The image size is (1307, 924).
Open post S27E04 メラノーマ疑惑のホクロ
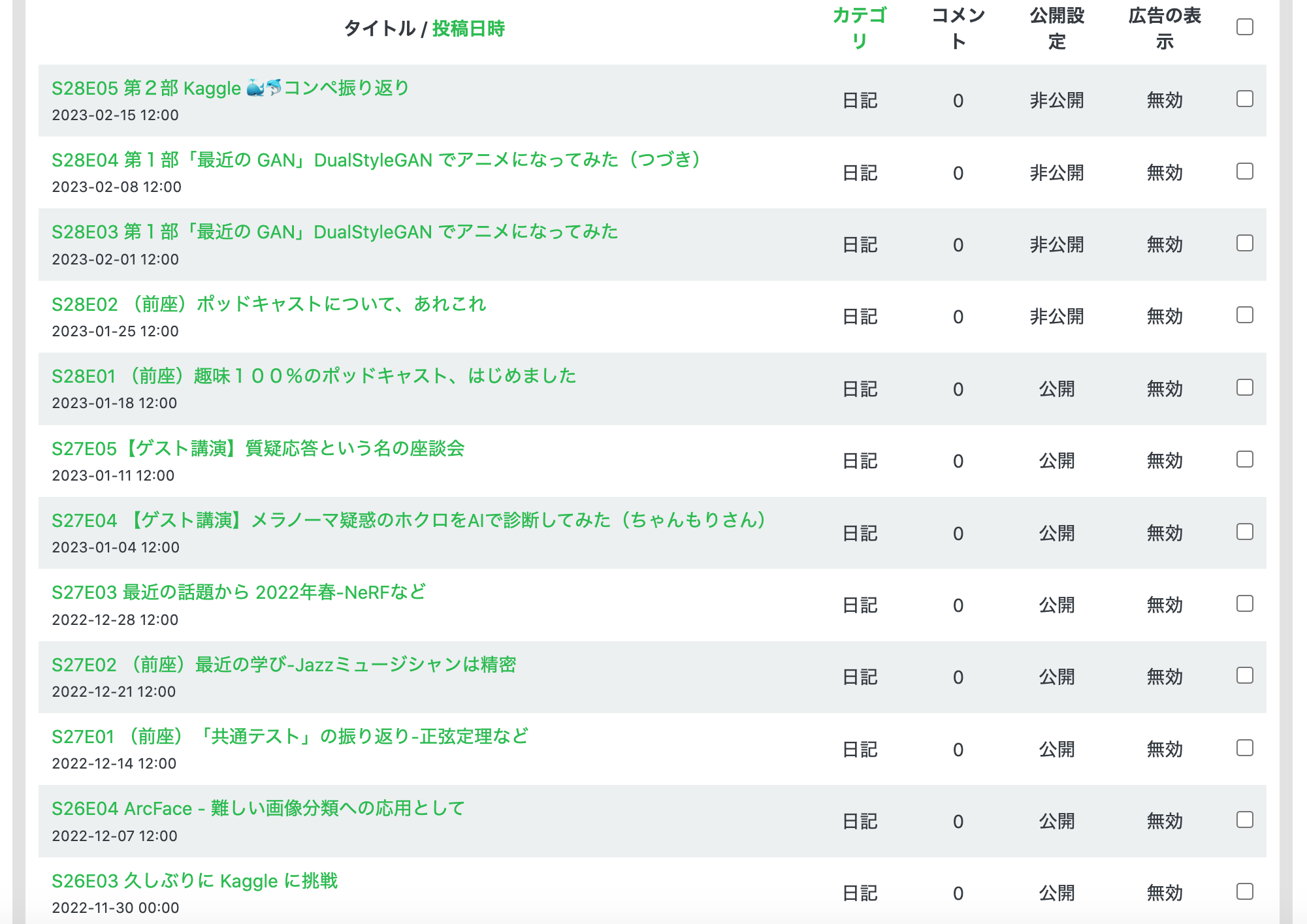coord(409,520)
